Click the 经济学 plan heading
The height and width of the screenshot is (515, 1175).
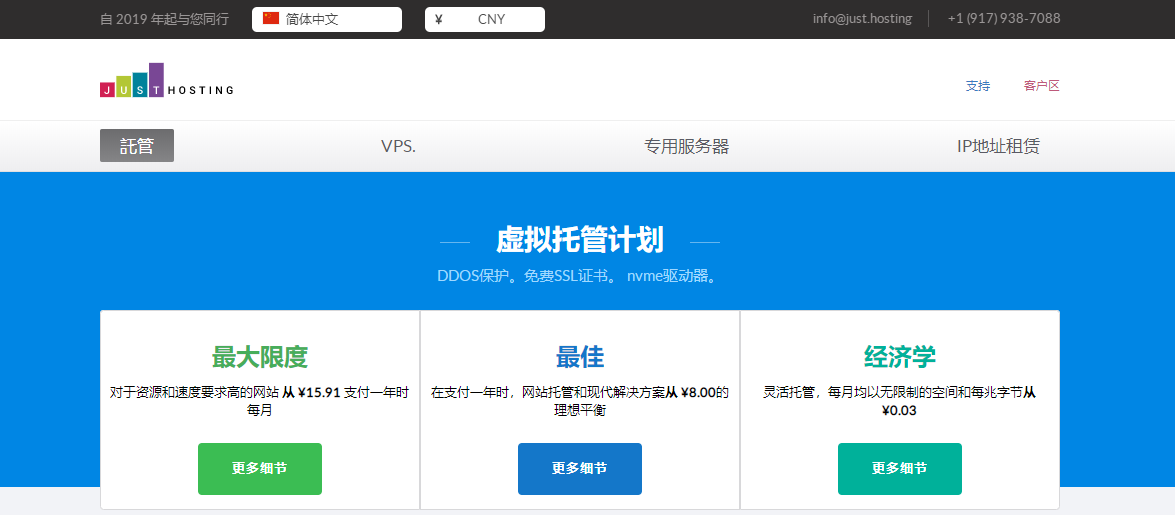pos(900,357)
